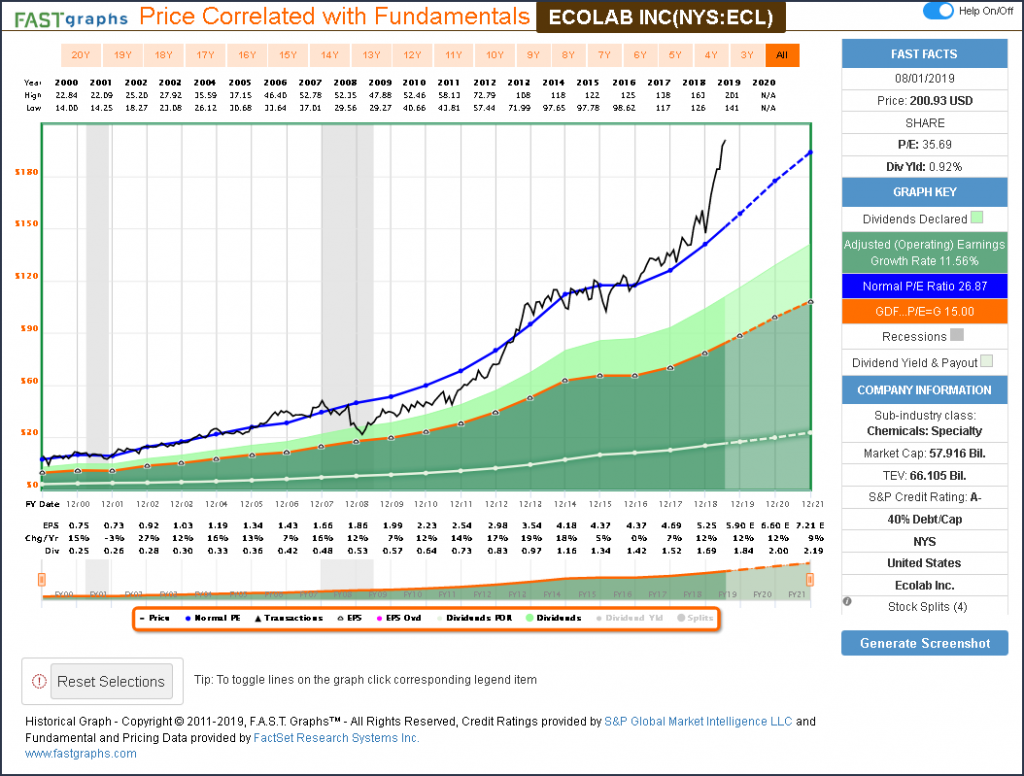Click the left handle of the range slider
This screenshot has width=1024, height=776.
42,580
